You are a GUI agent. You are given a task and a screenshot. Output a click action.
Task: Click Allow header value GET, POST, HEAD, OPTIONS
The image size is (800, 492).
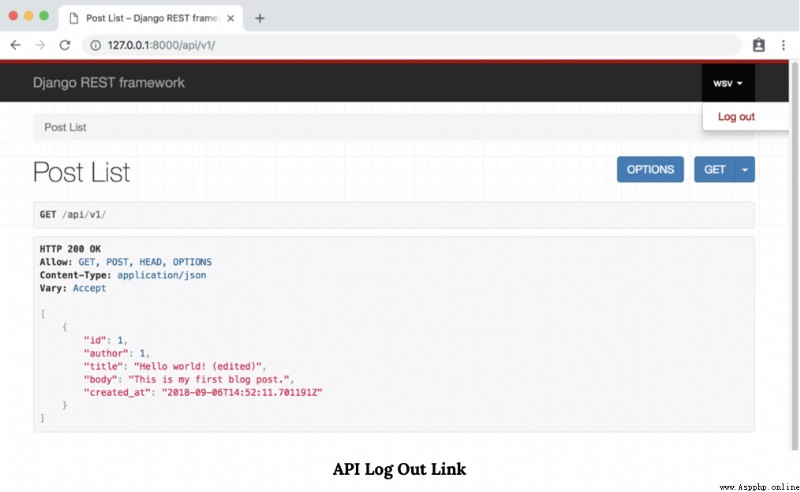(145, 262)
